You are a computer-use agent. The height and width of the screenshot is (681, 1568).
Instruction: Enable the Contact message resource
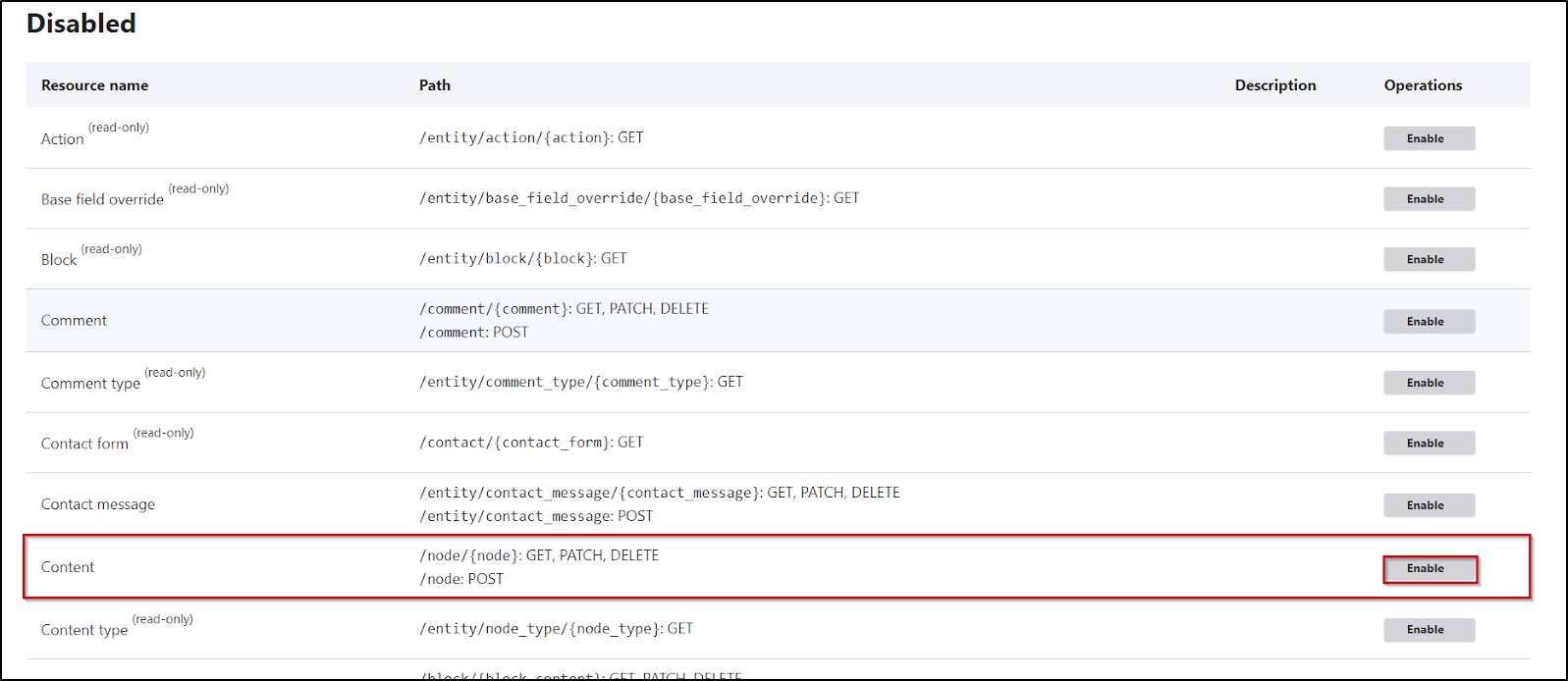point(1429,505)
